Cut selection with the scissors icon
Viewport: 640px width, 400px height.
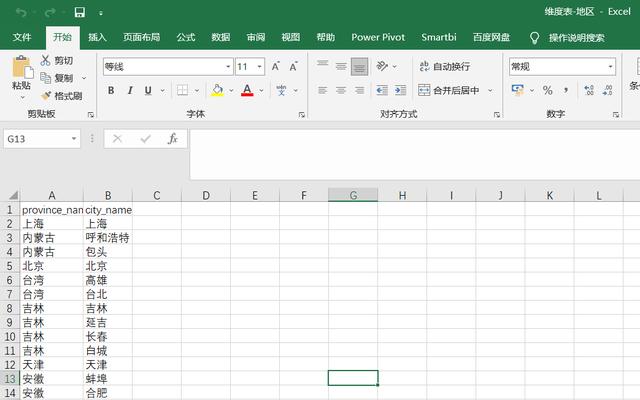click(x=45, y=60)
